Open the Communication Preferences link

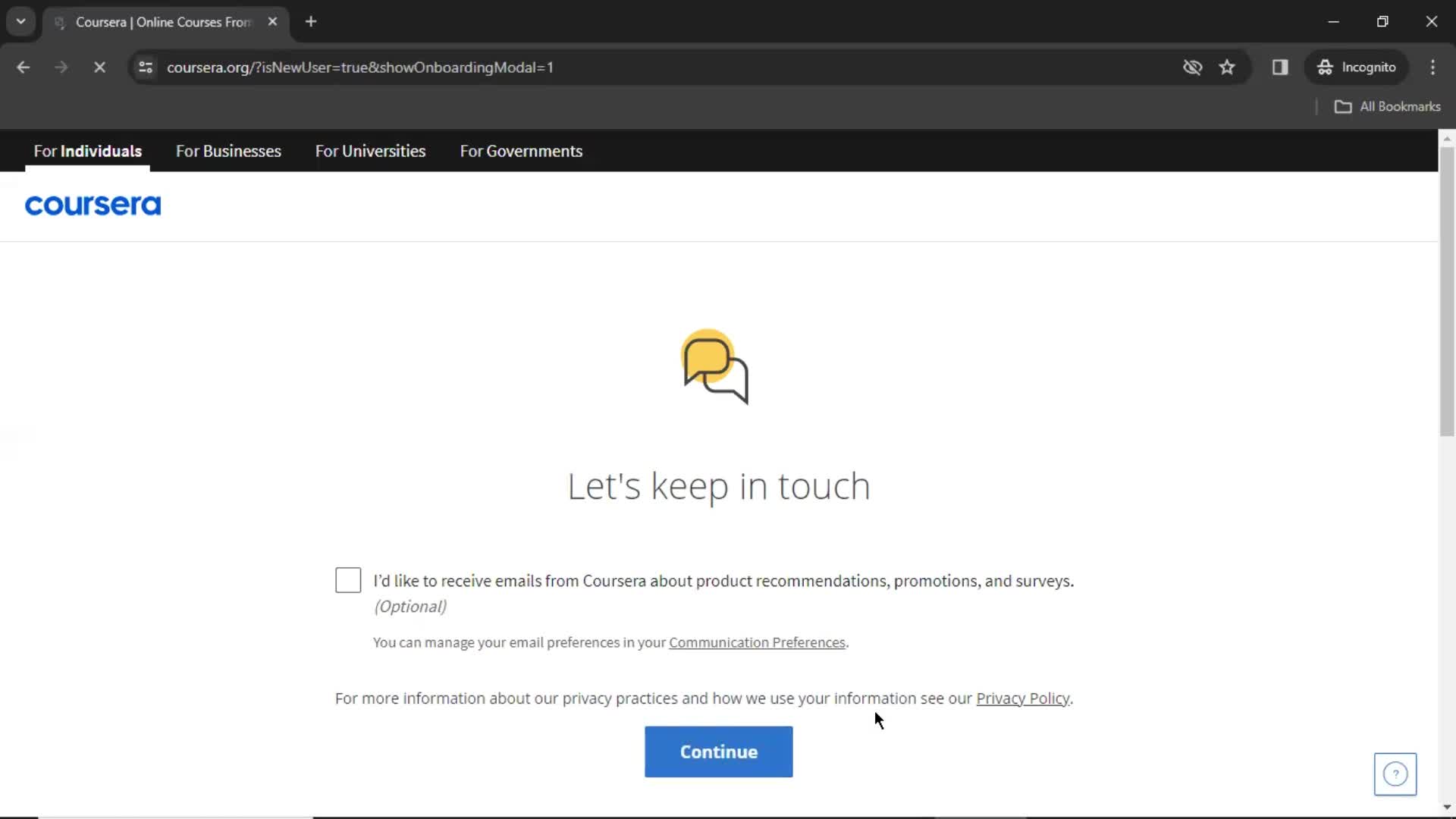pyautogui.click(x=757, y=642)
